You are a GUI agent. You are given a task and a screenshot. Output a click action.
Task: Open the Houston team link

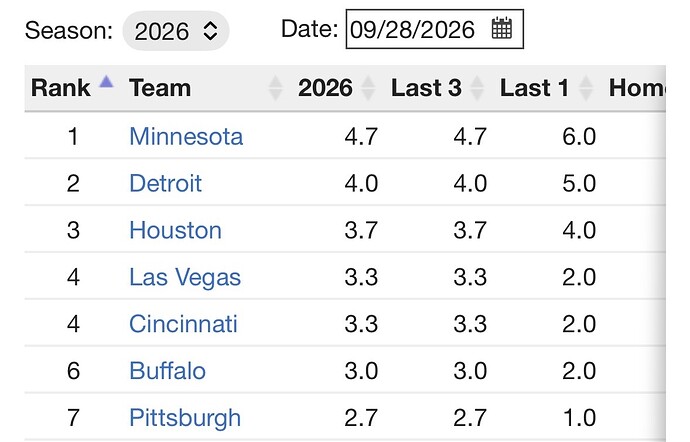click(x=175, y=230)
